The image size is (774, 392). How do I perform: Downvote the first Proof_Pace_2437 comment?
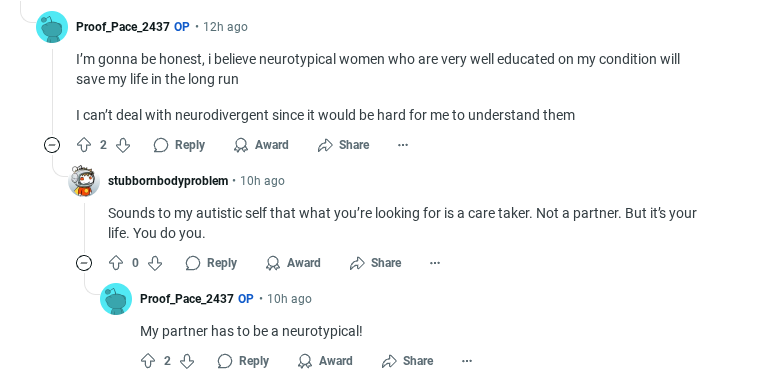pos(122,145)
